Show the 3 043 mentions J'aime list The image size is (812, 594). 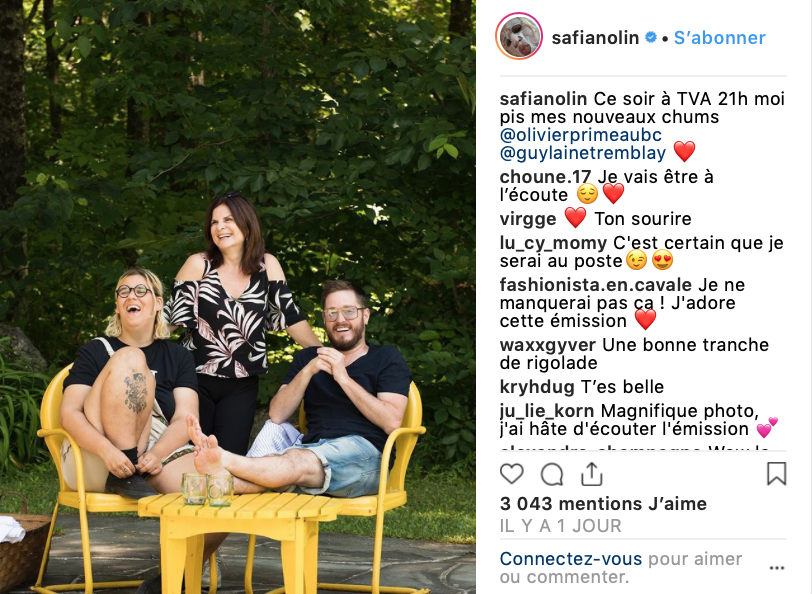[603, 503]
